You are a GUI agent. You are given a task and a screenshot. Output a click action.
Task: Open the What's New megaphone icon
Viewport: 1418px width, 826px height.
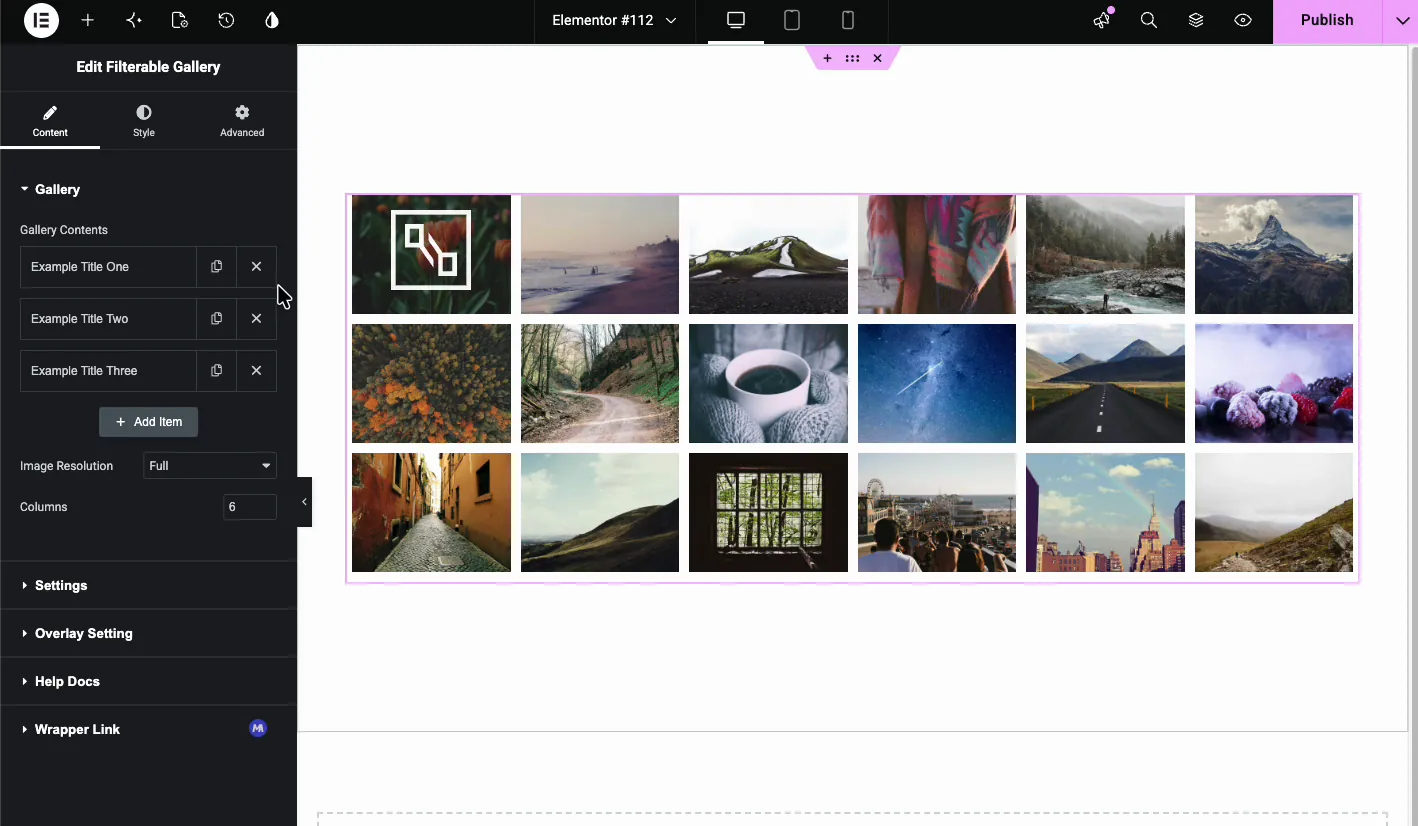[x=1102, y=20]
